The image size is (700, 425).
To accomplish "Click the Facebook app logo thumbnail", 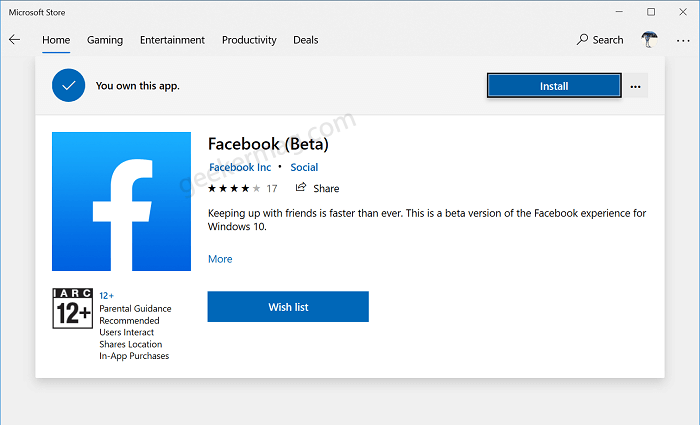I will click(121, 201).
